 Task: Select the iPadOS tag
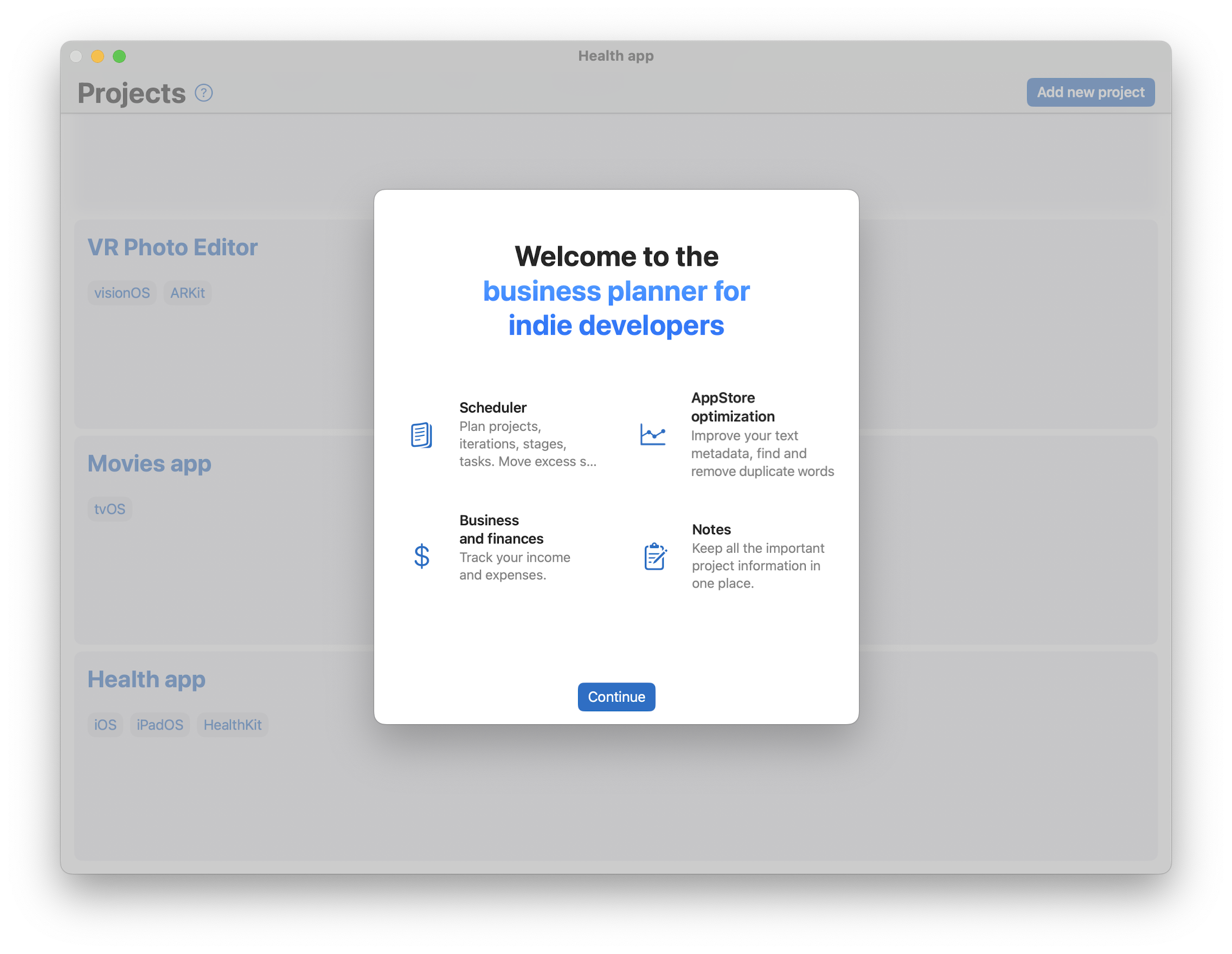coord(159,725)
